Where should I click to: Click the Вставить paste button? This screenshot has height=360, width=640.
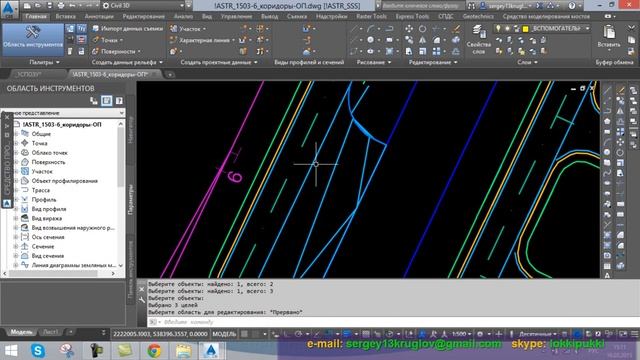[609, 37]
